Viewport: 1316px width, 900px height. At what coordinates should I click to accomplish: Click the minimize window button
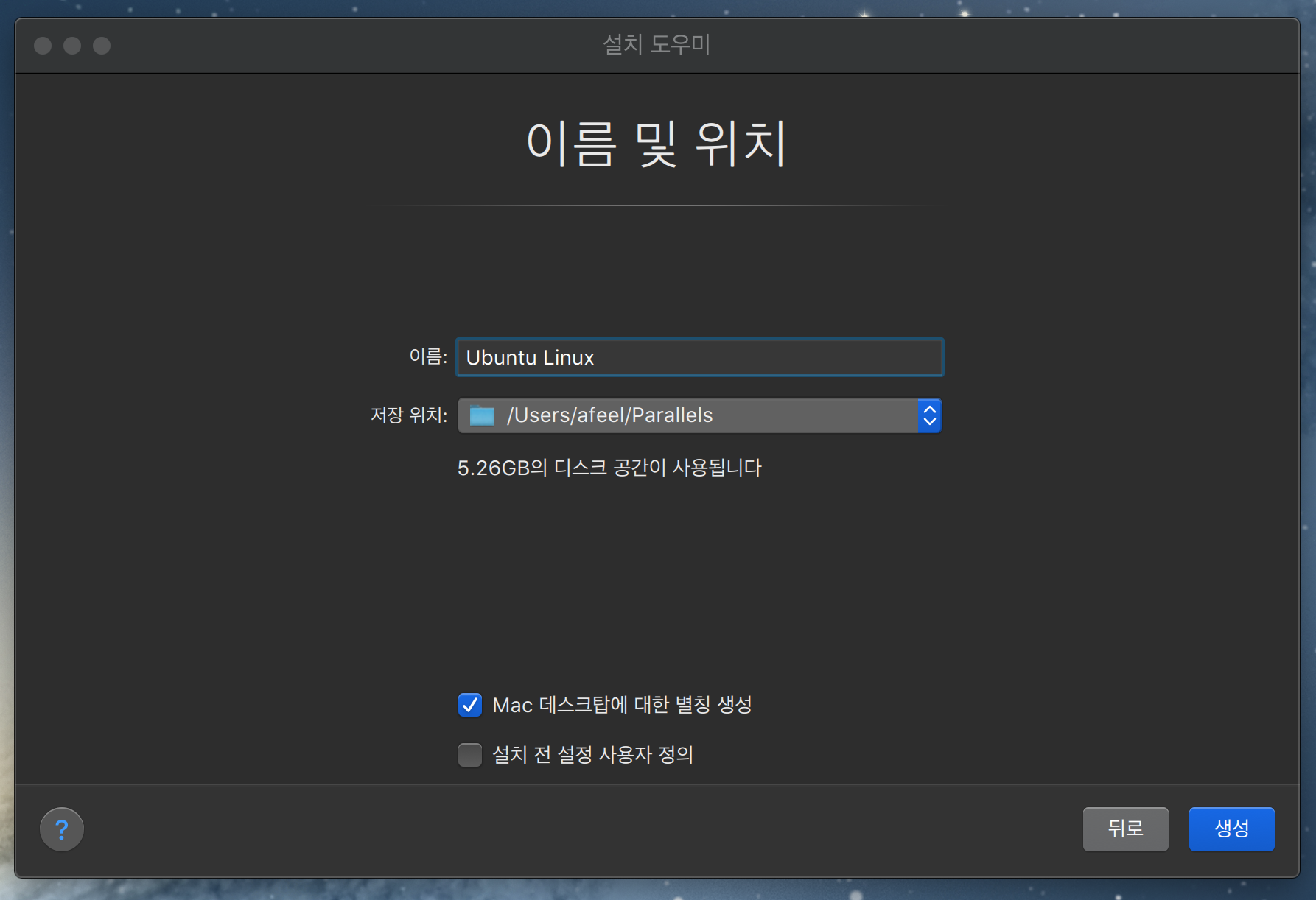pos(72,46)
